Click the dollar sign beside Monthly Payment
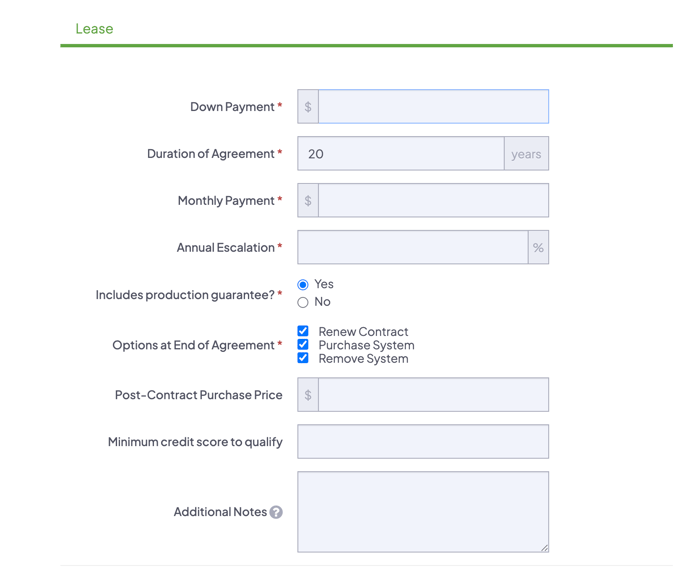This screenshot has height=568, width=688. 308,201
